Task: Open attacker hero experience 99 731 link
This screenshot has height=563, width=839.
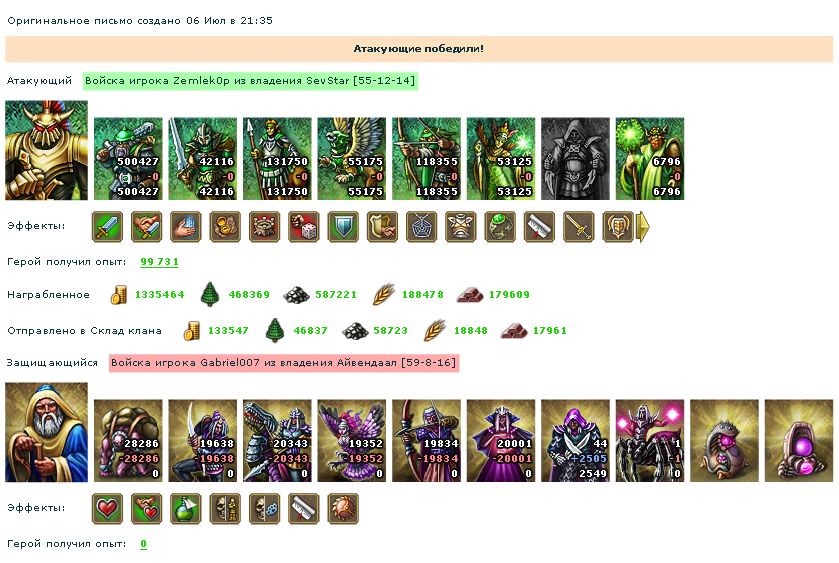Action: (x=159, y=262)
